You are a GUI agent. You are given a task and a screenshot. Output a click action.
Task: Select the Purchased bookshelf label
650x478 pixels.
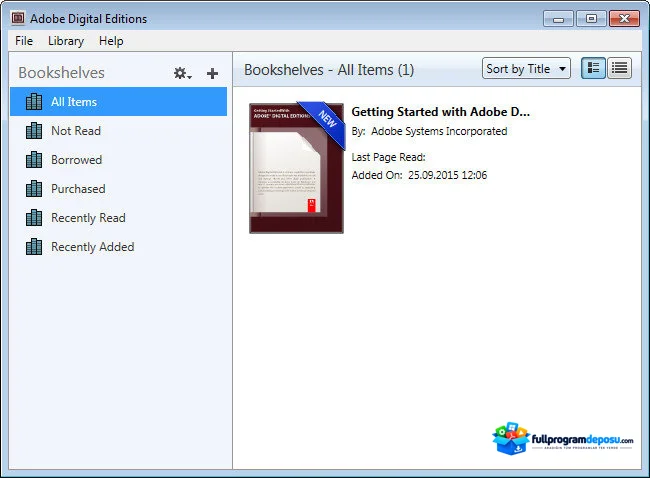click(78, 189)
